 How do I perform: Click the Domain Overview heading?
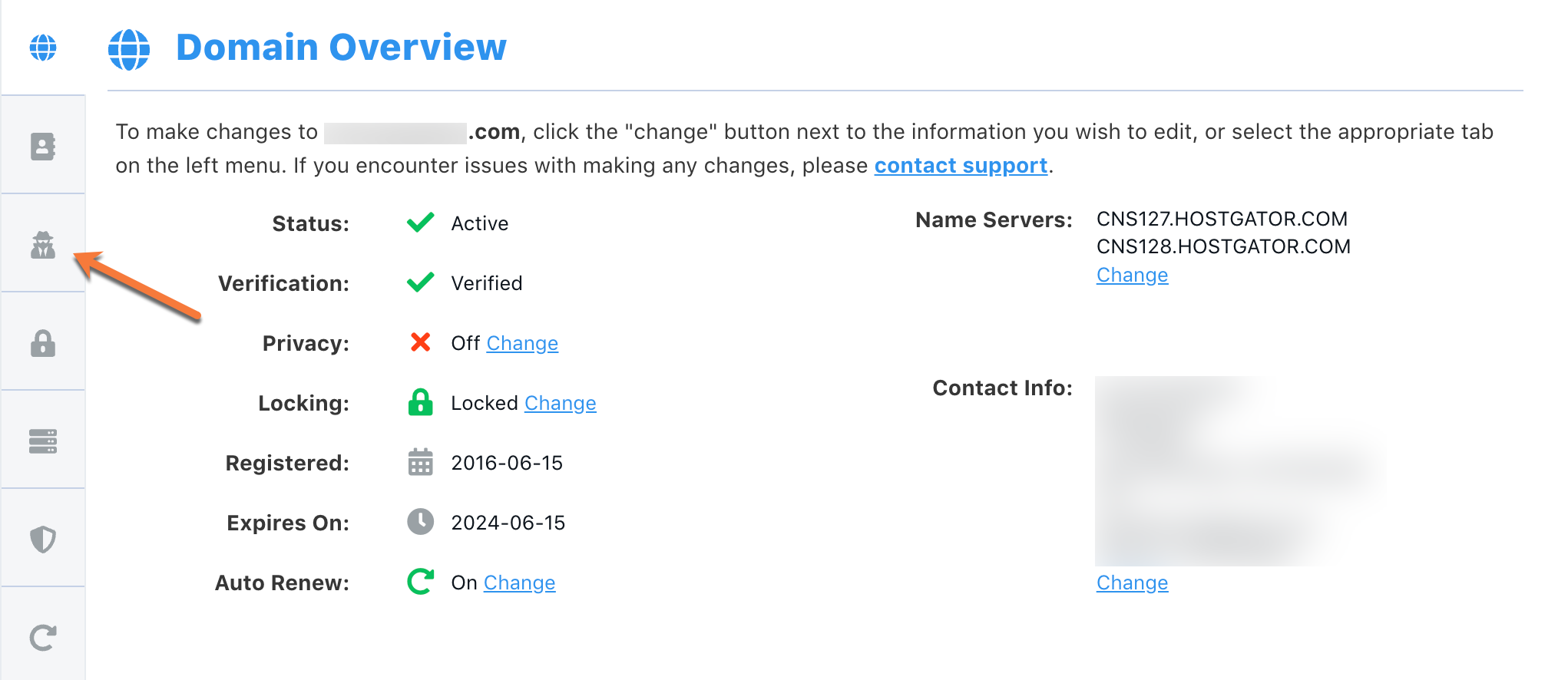341,48
